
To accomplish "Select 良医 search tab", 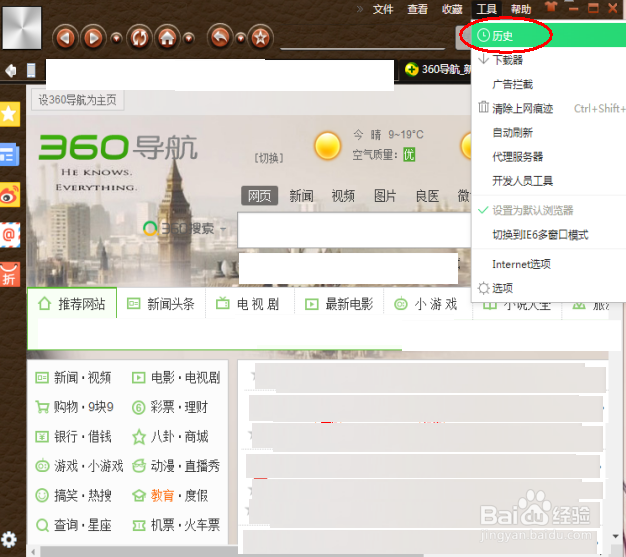I will [428, 196].
